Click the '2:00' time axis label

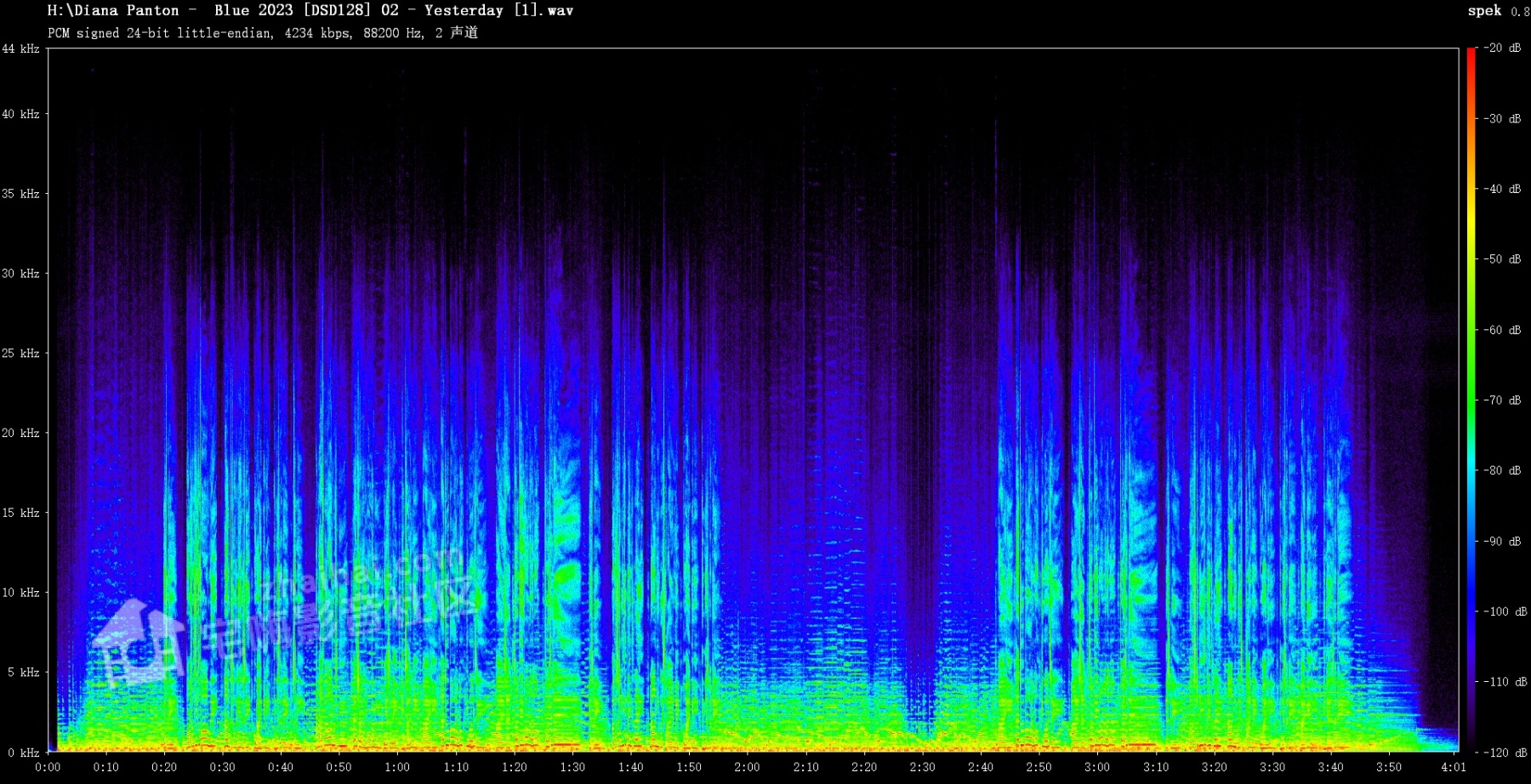tap(748, 767)
